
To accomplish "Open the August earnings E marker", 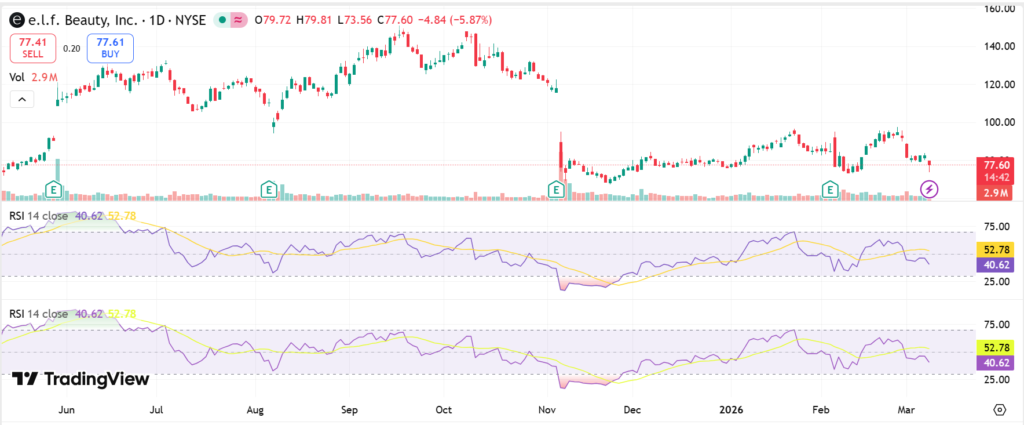I will [268, 188].
